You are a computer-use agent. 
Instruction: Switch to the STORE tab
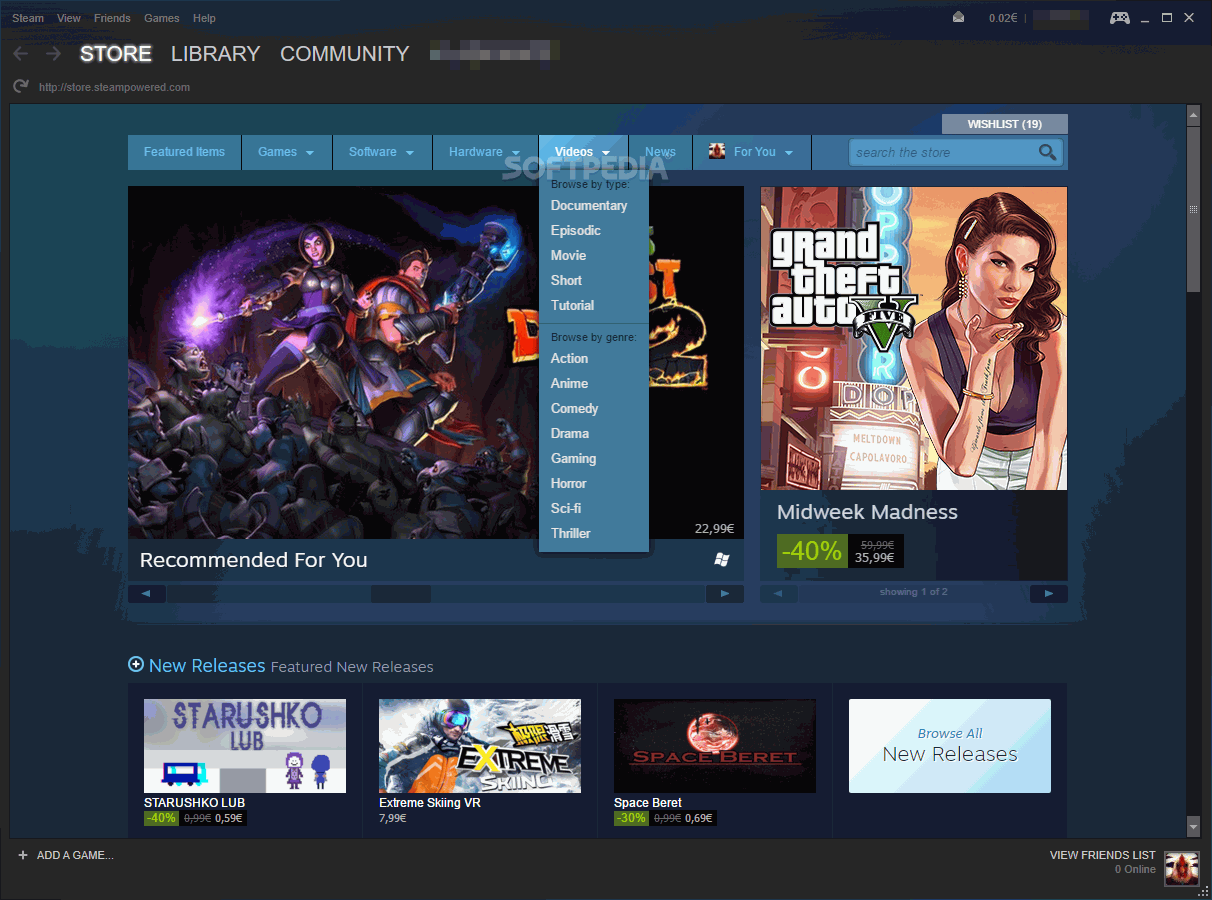[x=116, y=54]
